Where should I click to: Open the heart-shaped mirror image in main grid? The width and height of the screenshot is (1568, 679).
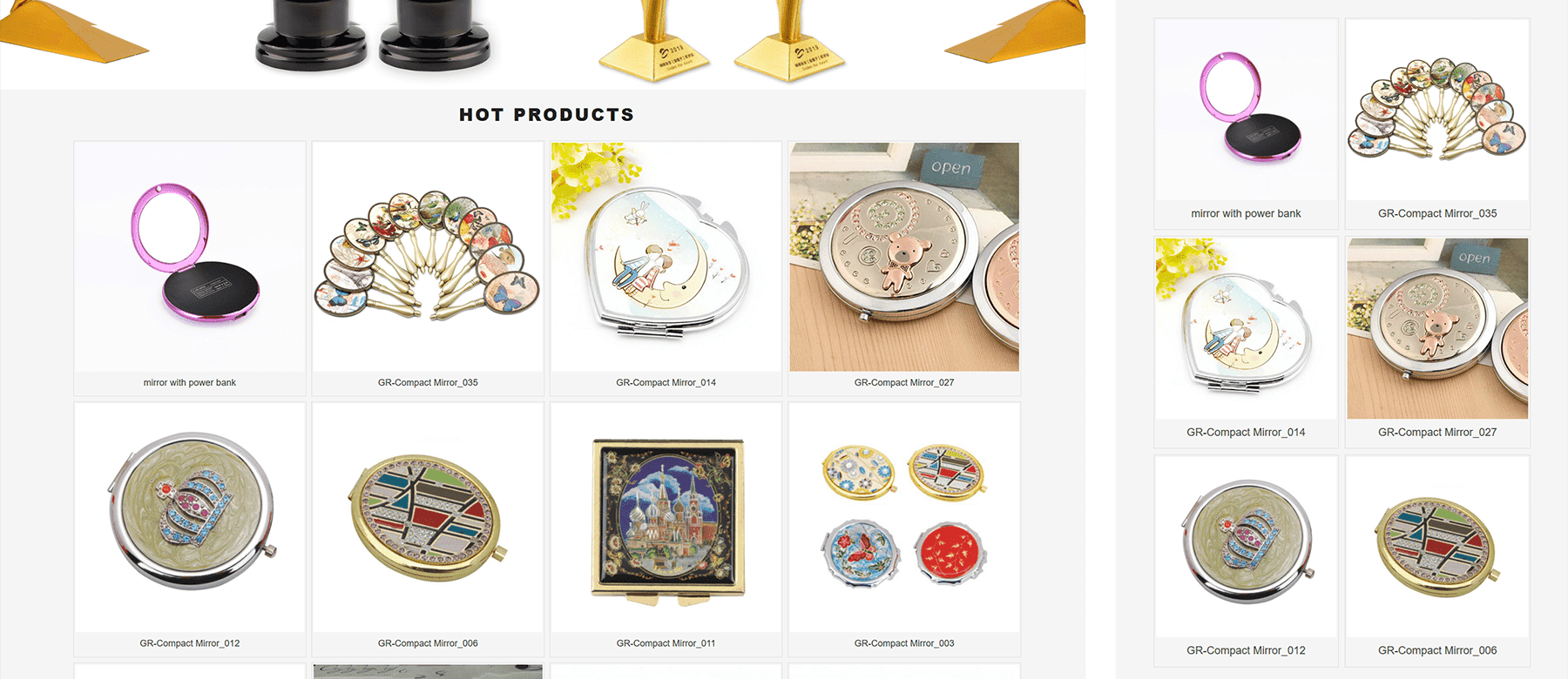(666, 257)
